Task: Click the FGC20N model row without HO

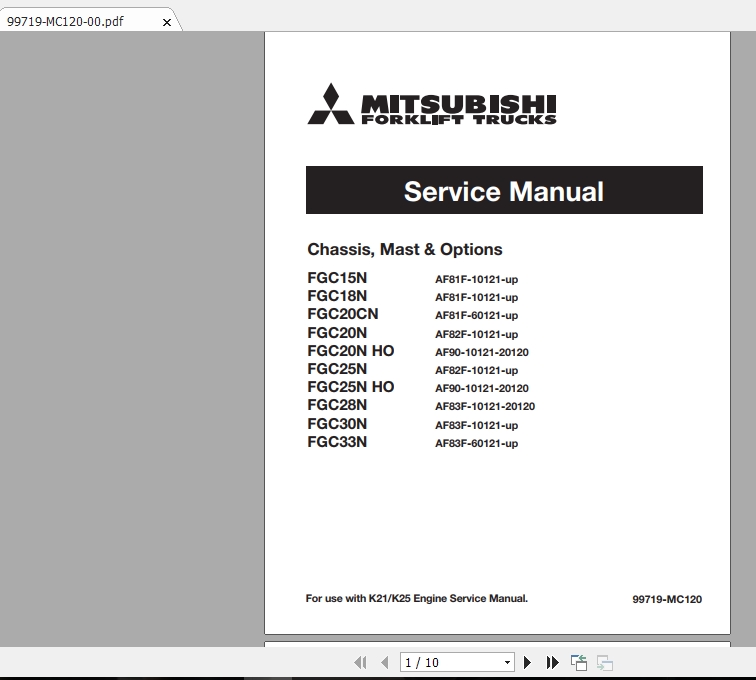Action: [x=337, y=333]
